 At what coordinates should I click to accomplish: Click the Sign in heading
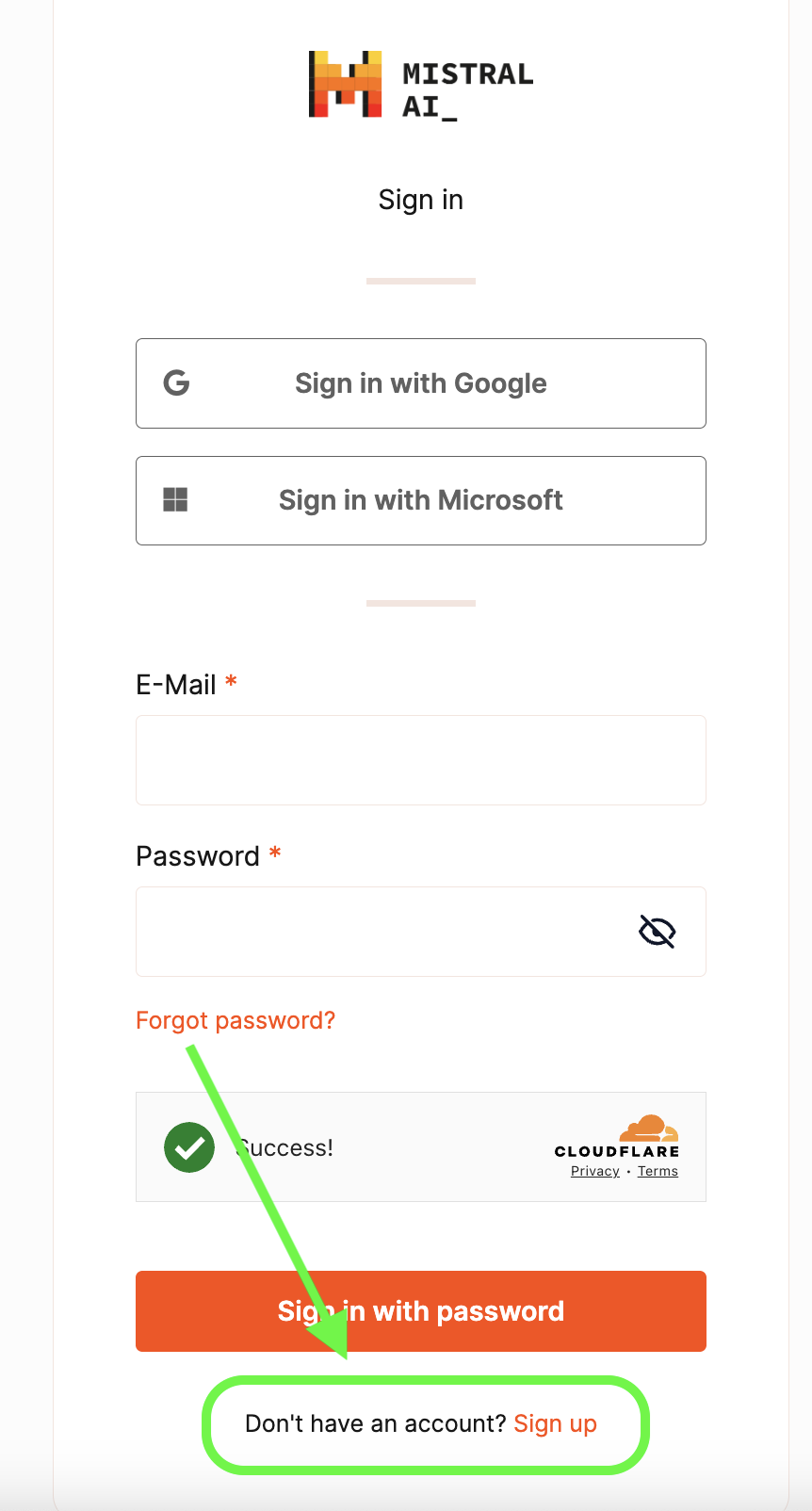pyautogui.click(x=421, y=200)
